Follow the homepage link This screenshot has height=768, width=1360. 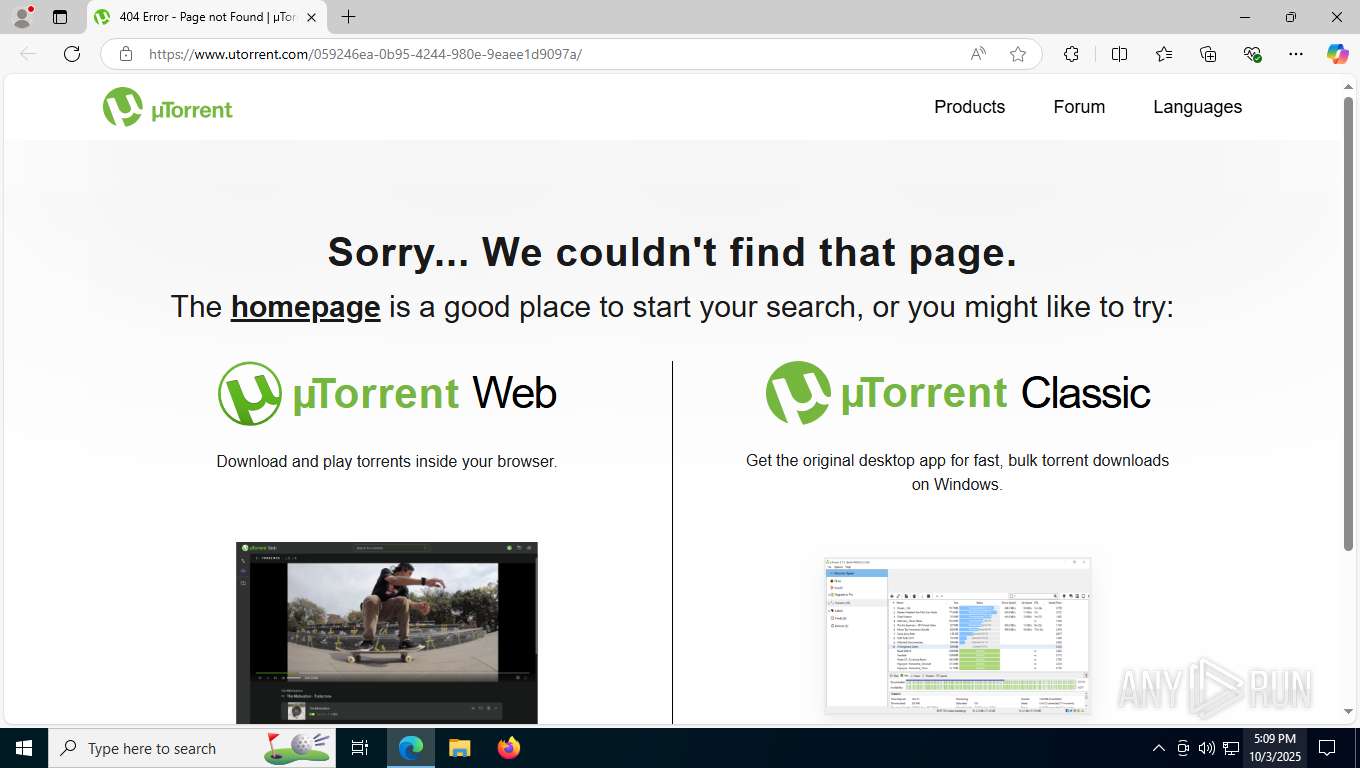305,306
